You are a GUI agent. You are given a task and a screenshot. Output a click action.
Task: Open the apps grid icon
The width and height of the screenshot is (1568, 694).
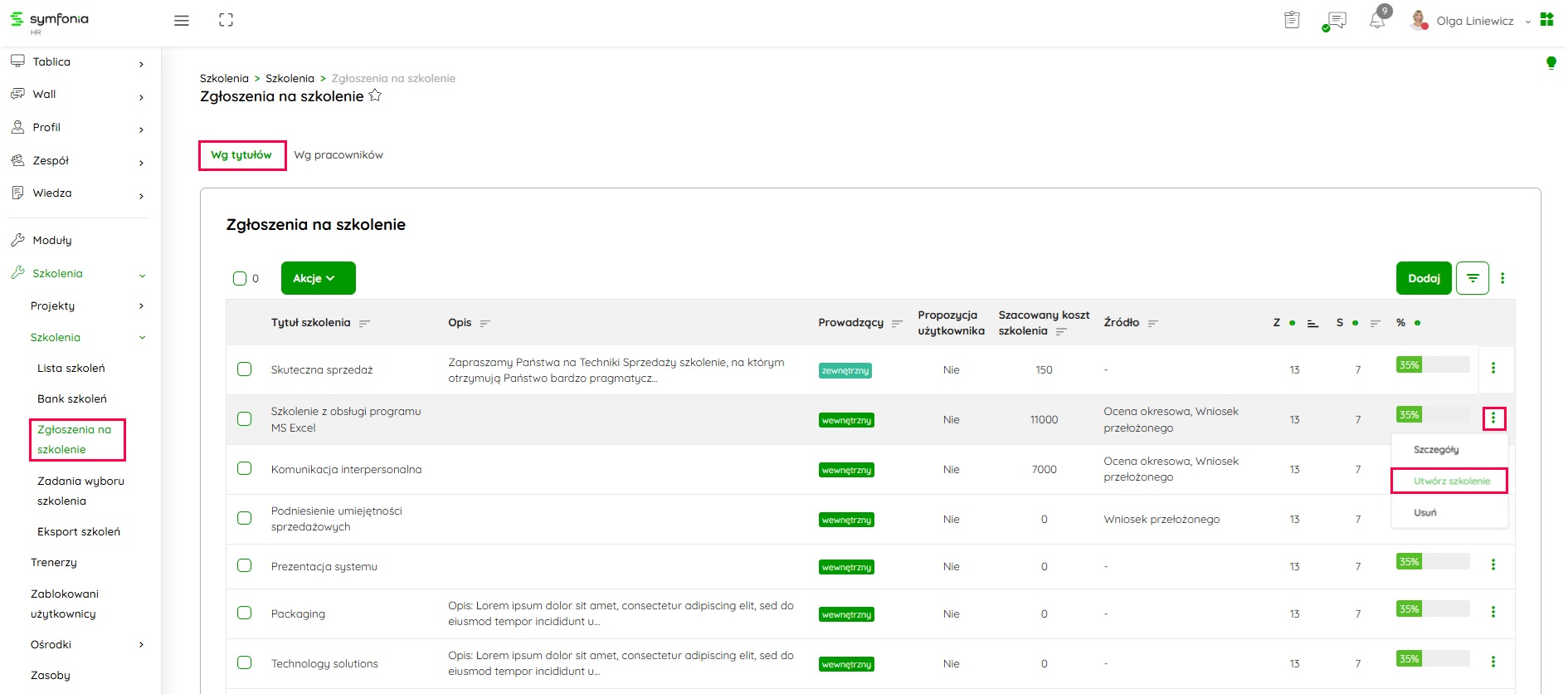[1546, 20]
